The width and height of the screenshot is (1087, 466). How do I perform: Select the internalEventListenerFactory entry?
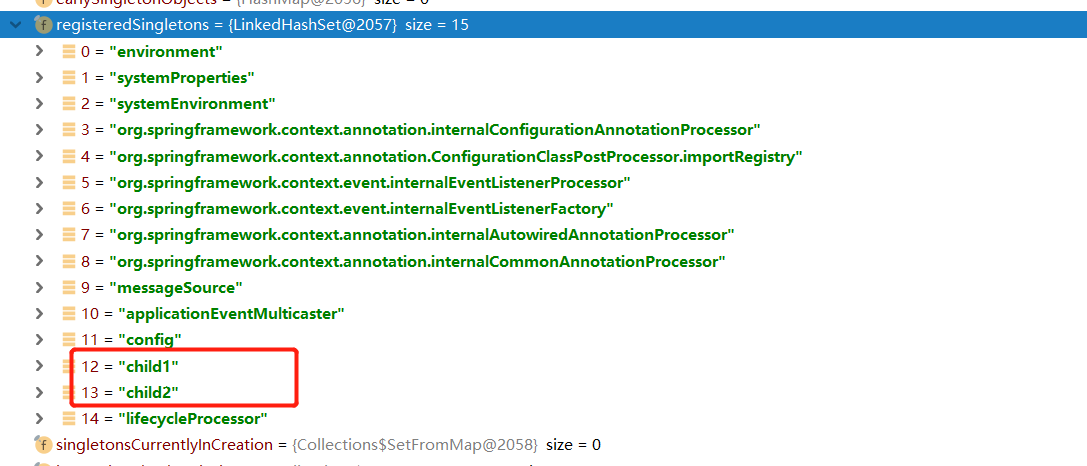coord(347,209)
